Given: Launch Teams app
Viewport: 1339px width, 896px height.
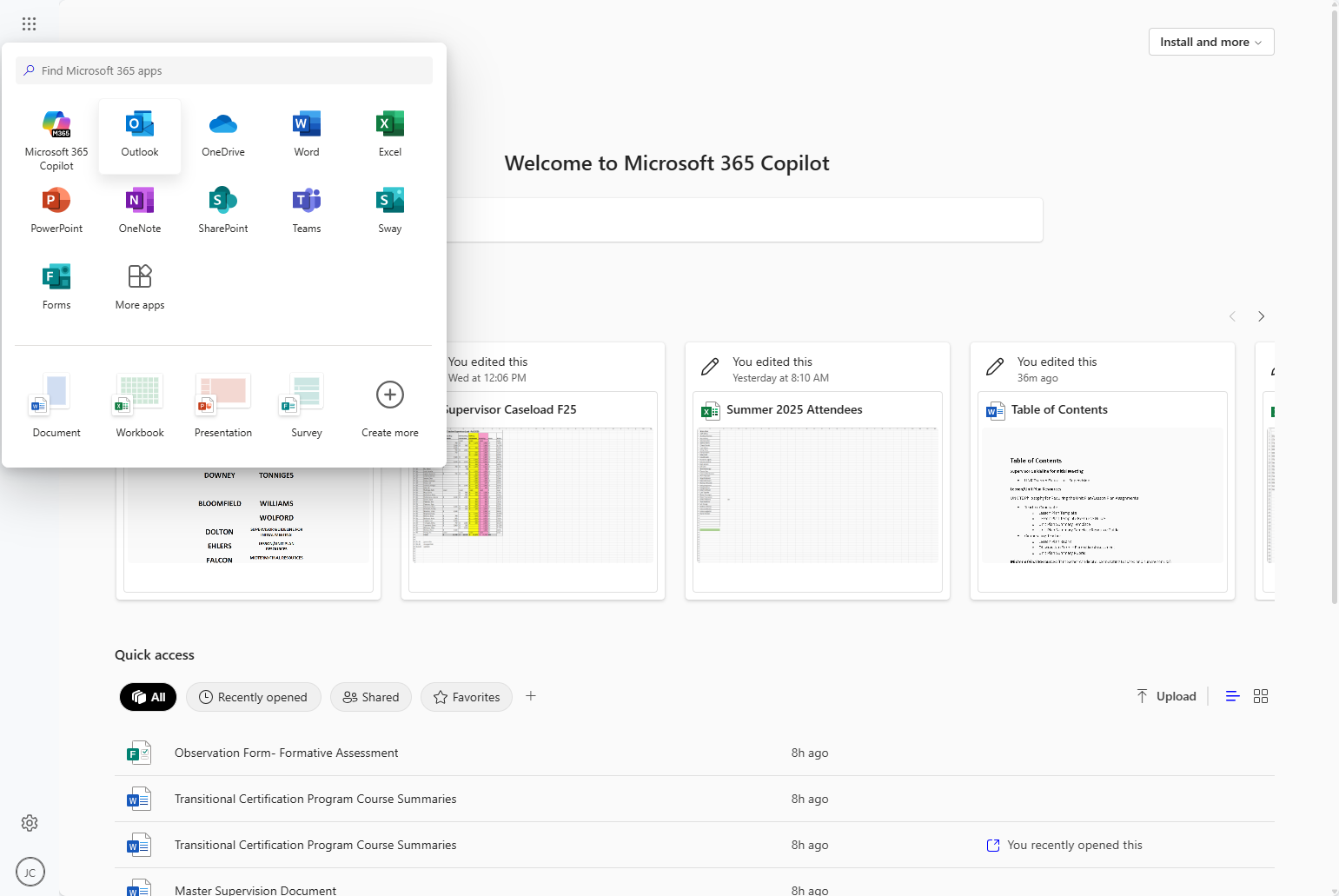Looking at the screenshot, I should pyautogui.click(x=307, y=211).
